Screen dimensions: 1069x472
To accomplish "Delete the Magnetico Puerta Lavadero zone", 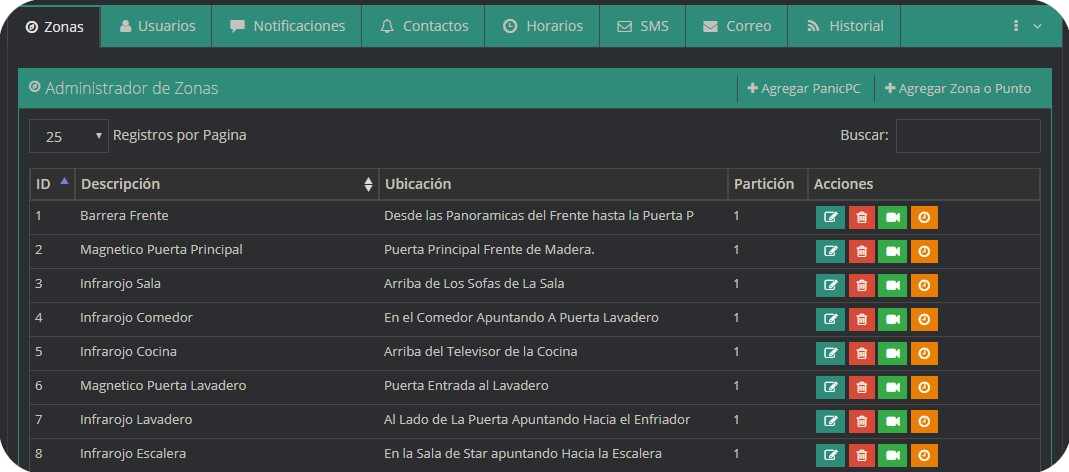I will (861, 387).
